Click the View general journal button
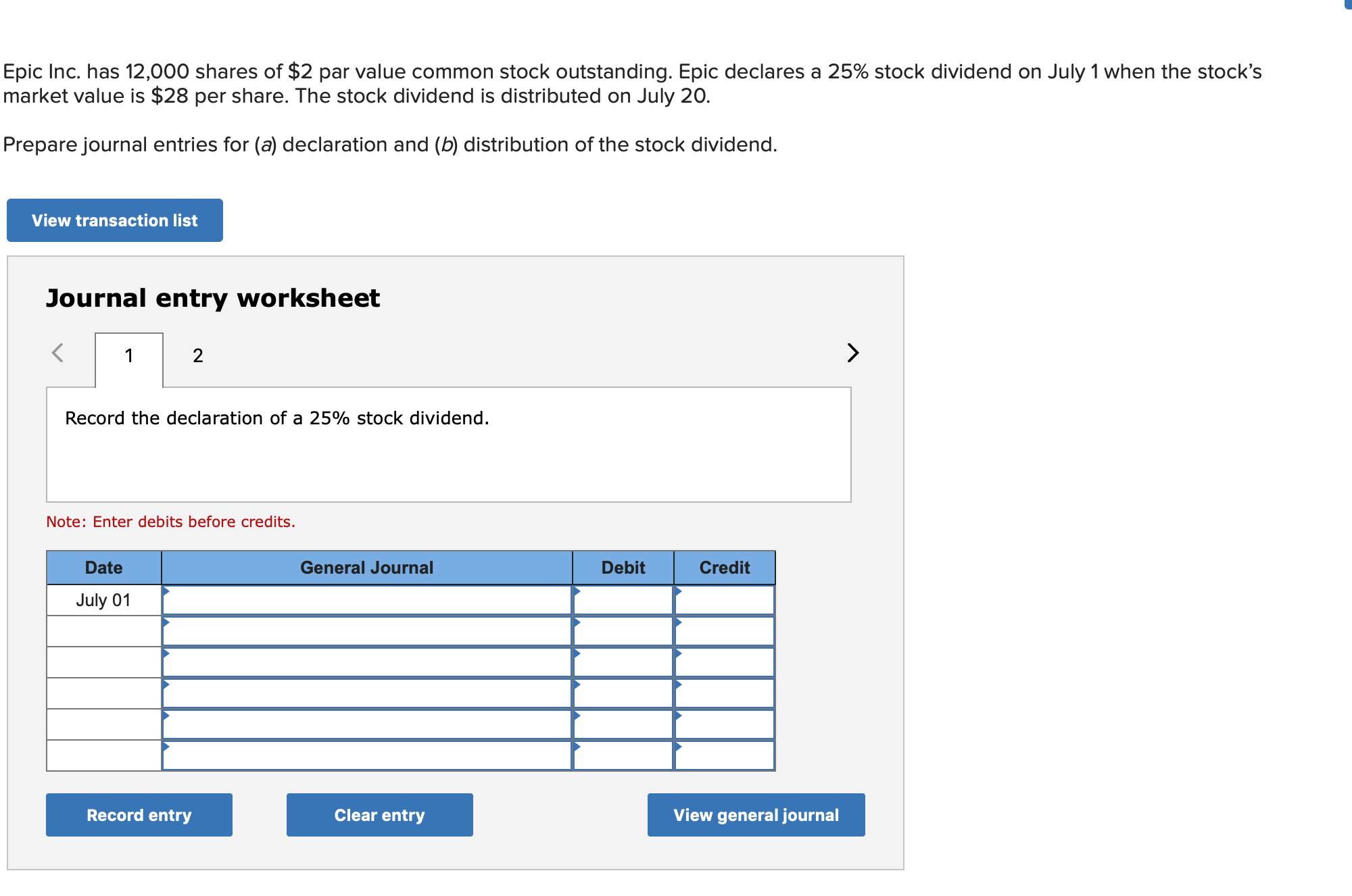 click(755, 814)
